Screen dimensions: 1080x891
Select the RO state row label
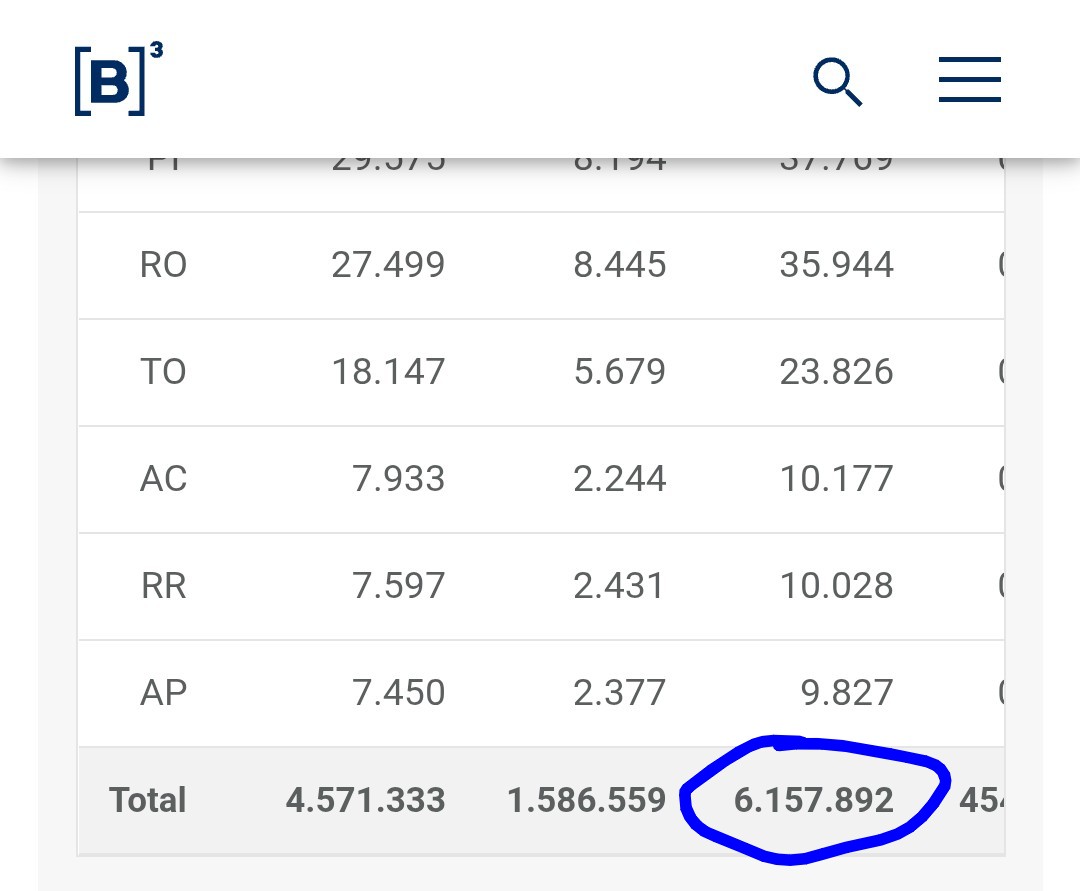[163, 265]
